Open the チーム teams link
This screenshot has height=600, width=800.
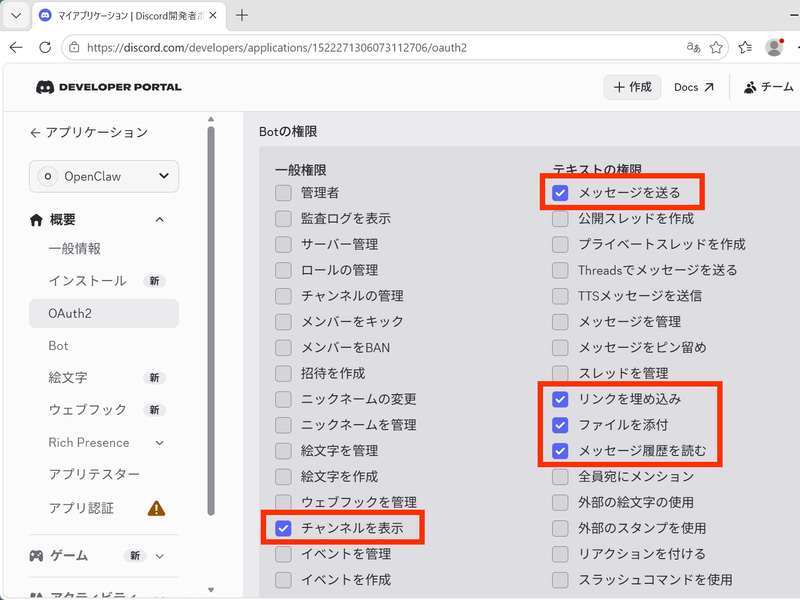(x=768, y=87)
